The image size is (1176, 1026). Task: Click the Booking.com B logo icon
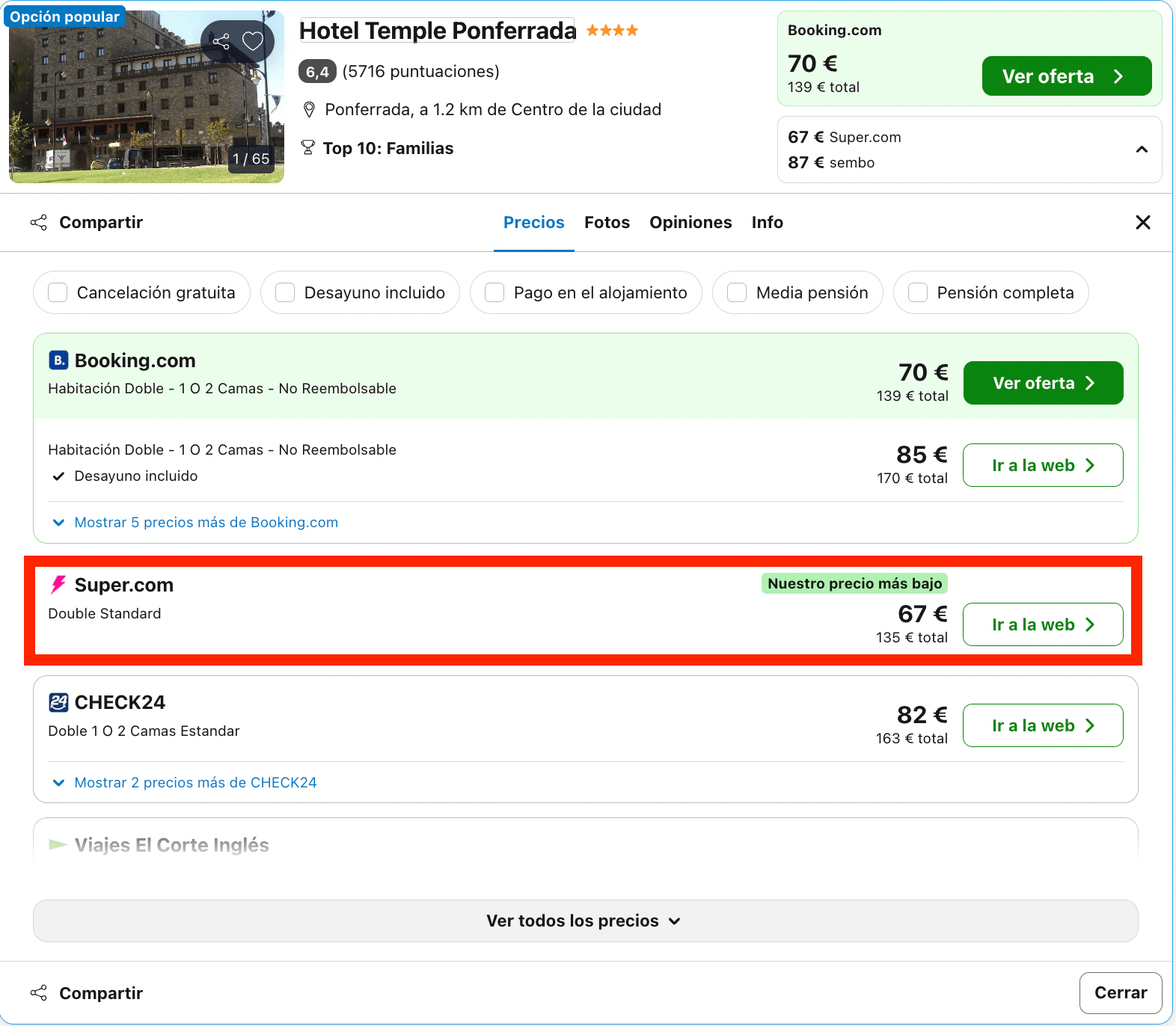[x=58, y=360]
